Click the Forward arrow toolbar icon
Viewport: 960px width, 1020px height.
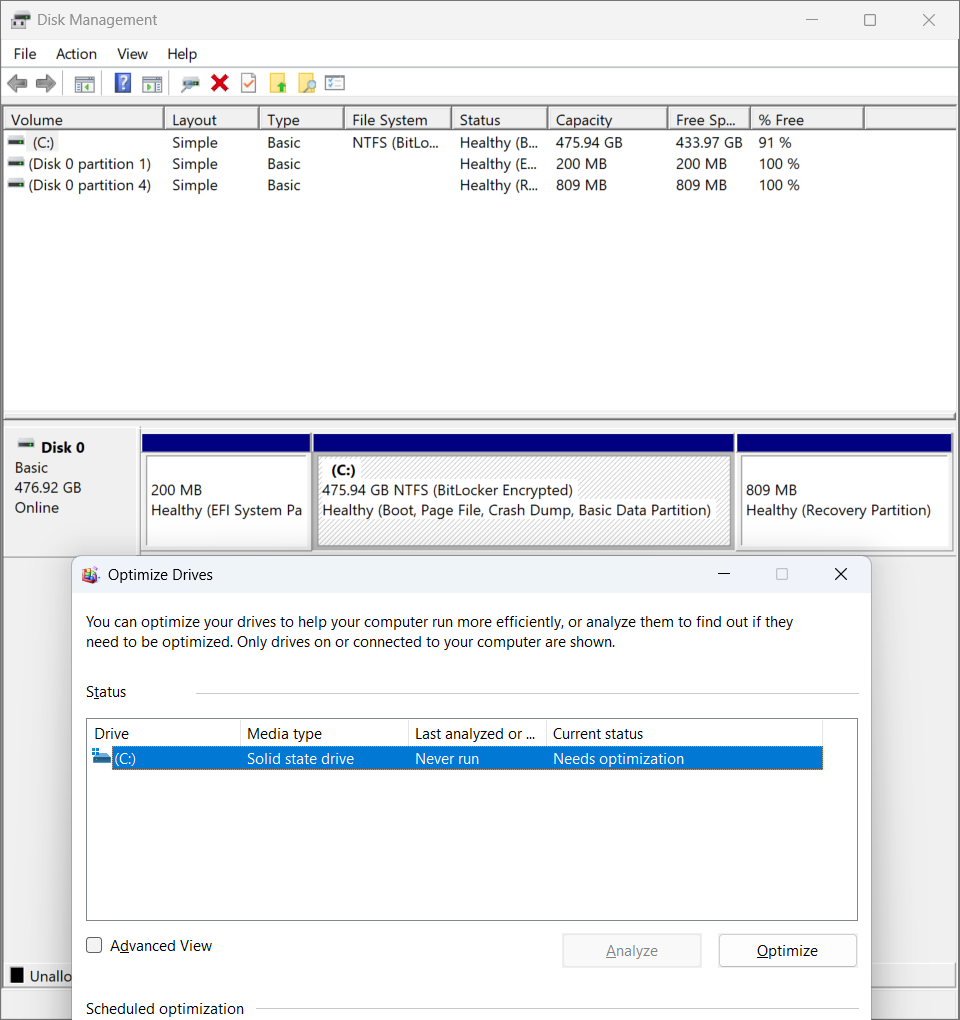coord(46,83)
